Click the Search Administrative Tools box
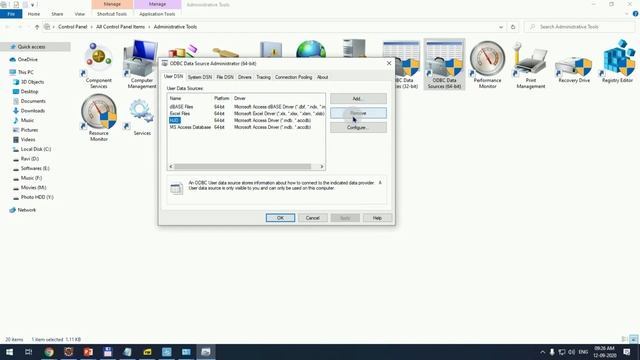The width and height of the screenshot is (640, 360). coord(580,27)
